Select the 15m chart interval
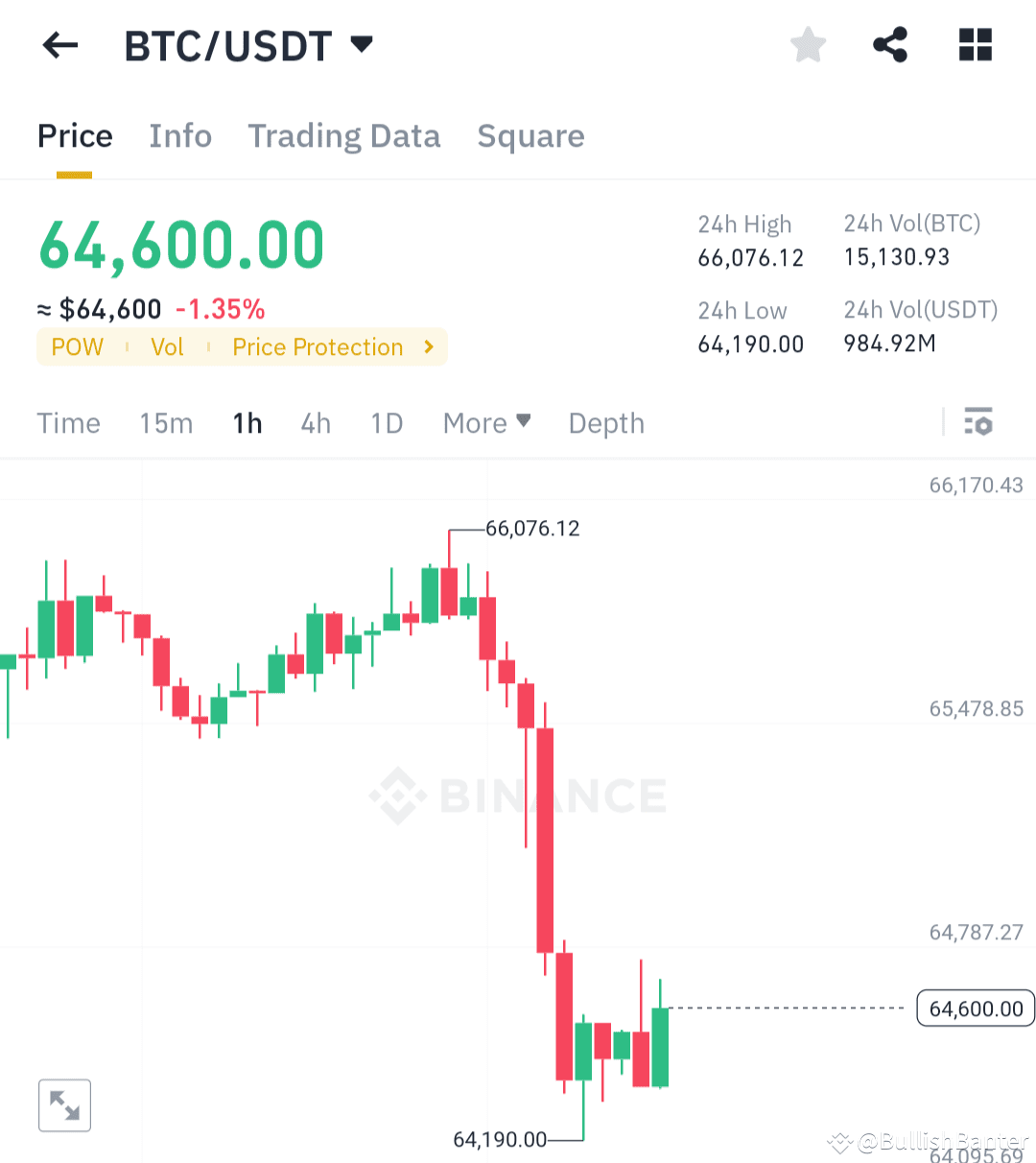The height and width of the screenshot is (1163, 1036). pyautogui.click(x=166, y=423)
